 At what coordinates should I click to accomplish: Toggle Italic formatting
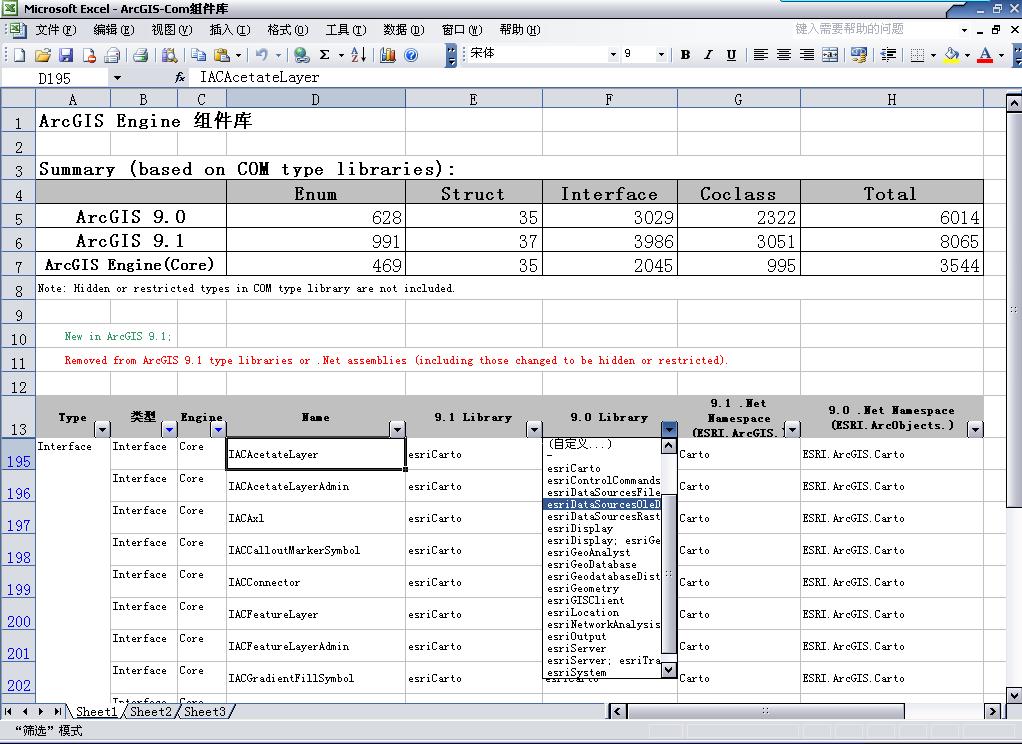708,55
